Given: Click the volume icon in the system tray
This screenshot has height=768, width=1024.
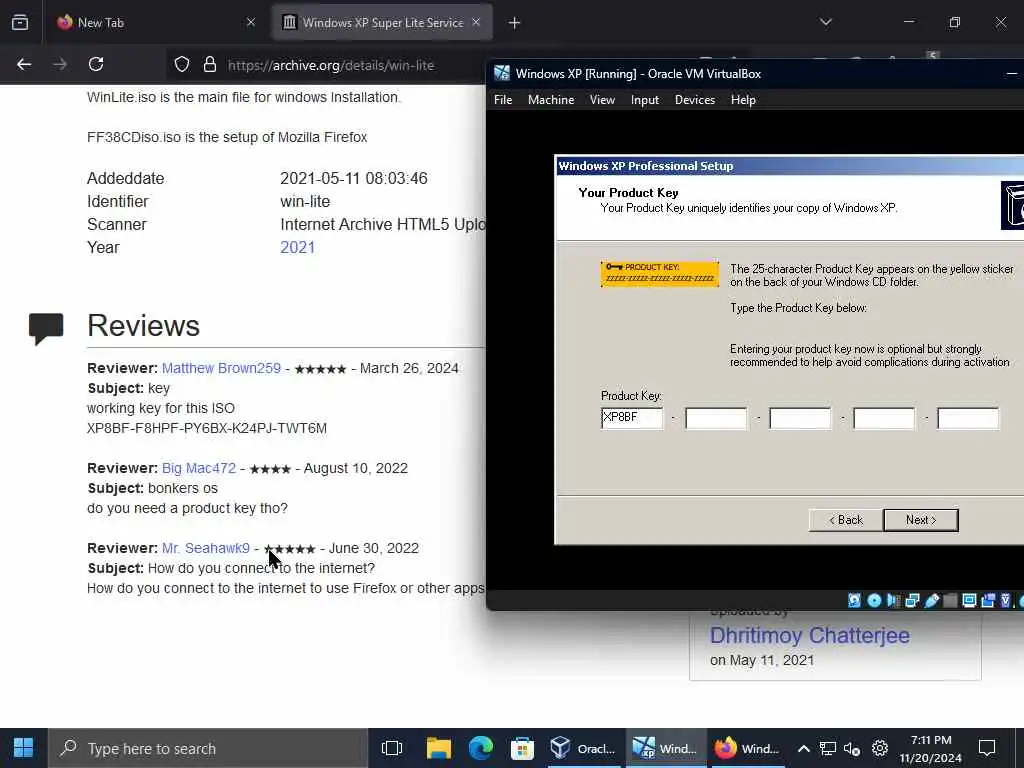Looking at the screenshot, I should click(x=852, y=748).
